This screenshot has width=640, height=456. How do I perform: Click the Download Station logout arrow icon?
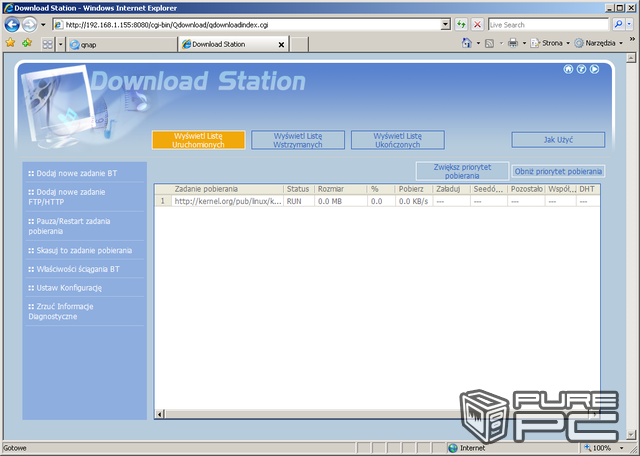coord(594,69)
